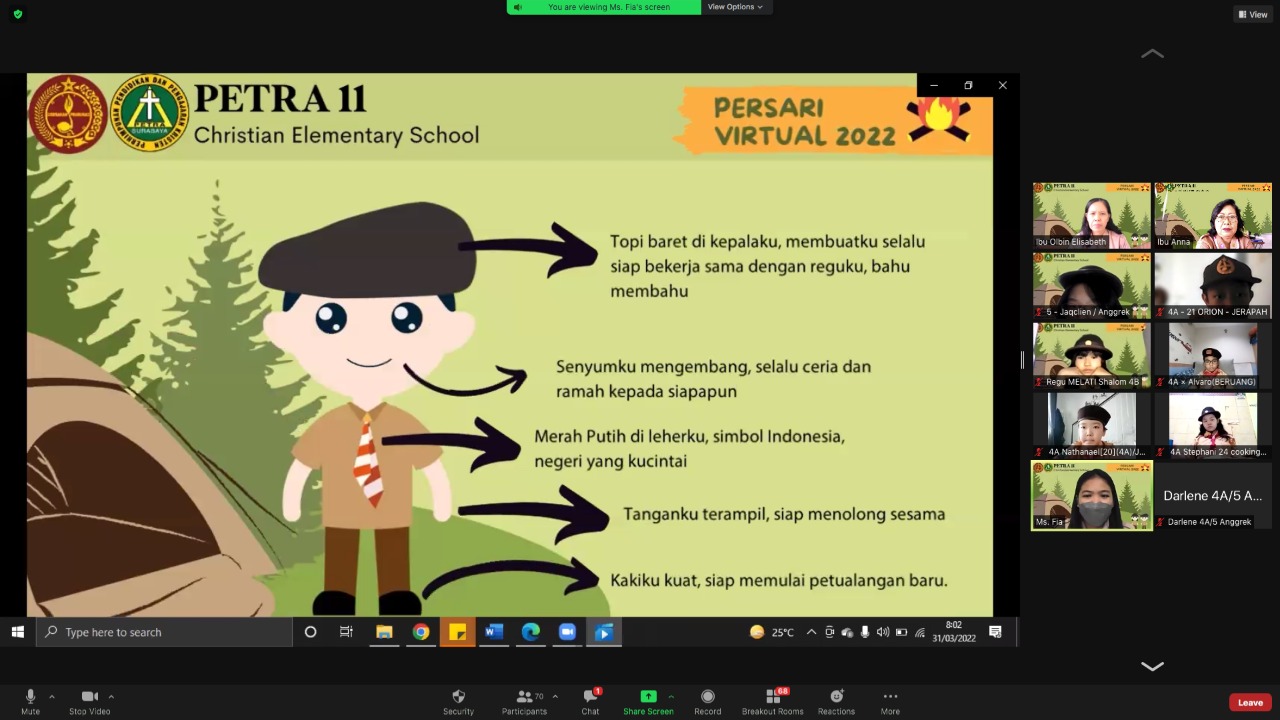Click the red Leave button
Viewport: 1280px width, 720px height.
(x=1250, y=702)
